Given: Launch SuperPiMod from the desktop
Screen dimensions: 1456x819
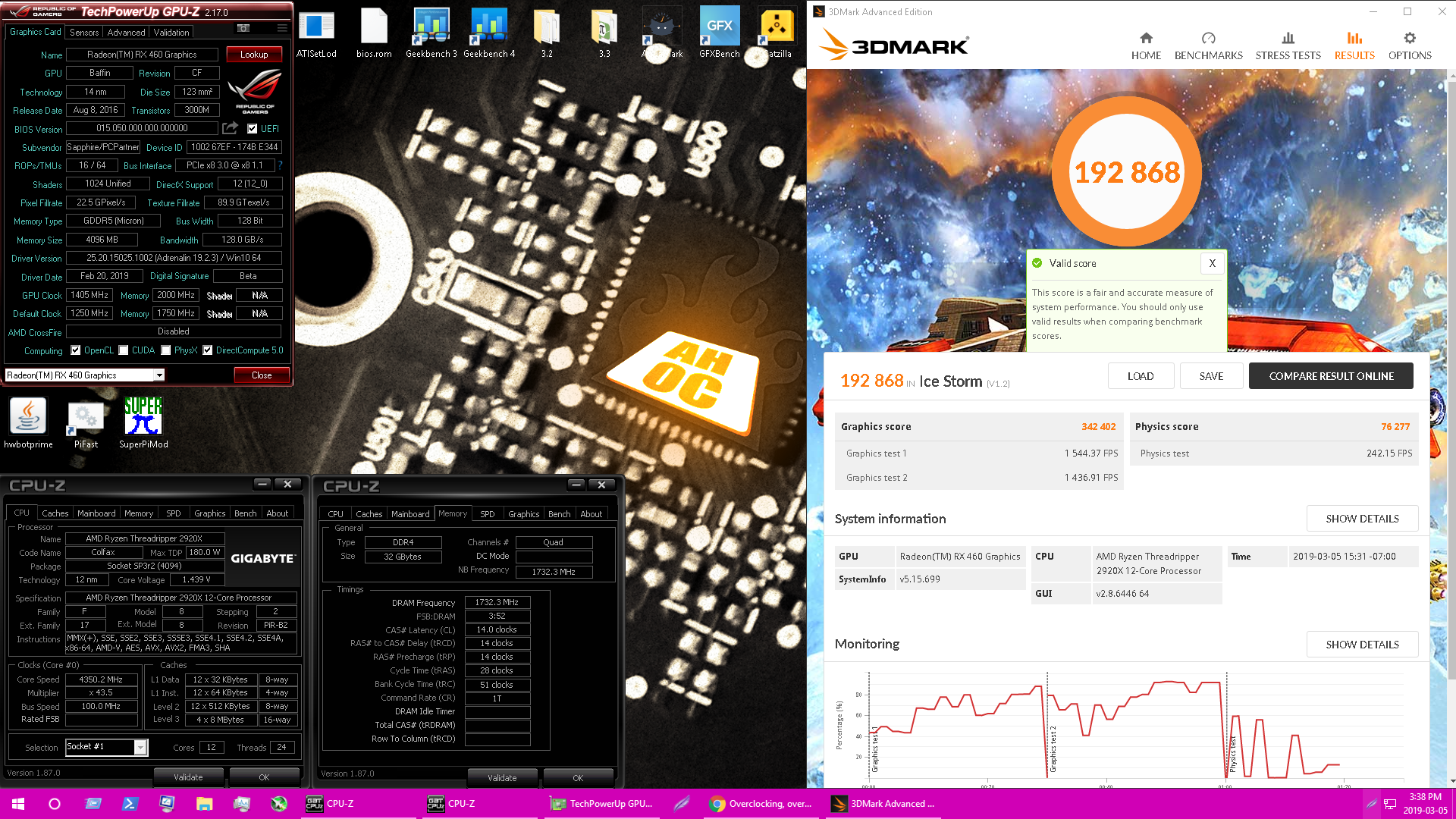Looking at the screenshot, I should pos(143,423).
